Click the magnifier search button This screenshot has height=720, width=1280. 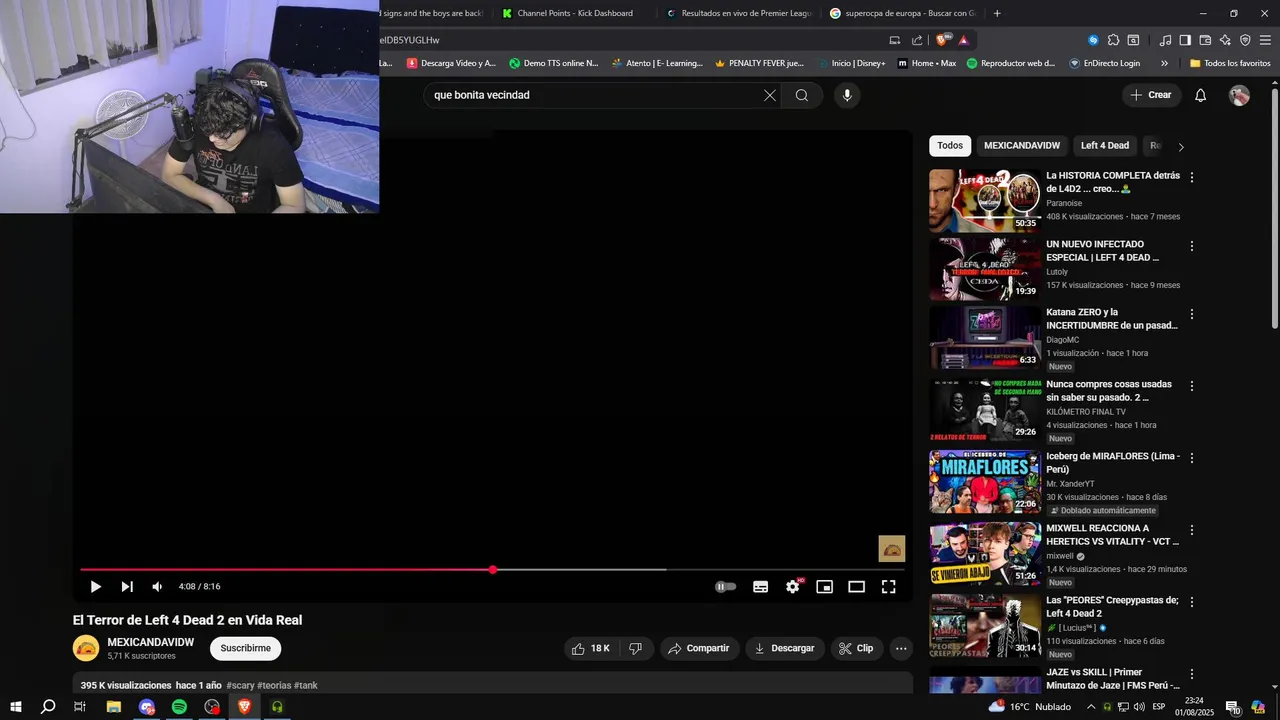coord(802,95)
